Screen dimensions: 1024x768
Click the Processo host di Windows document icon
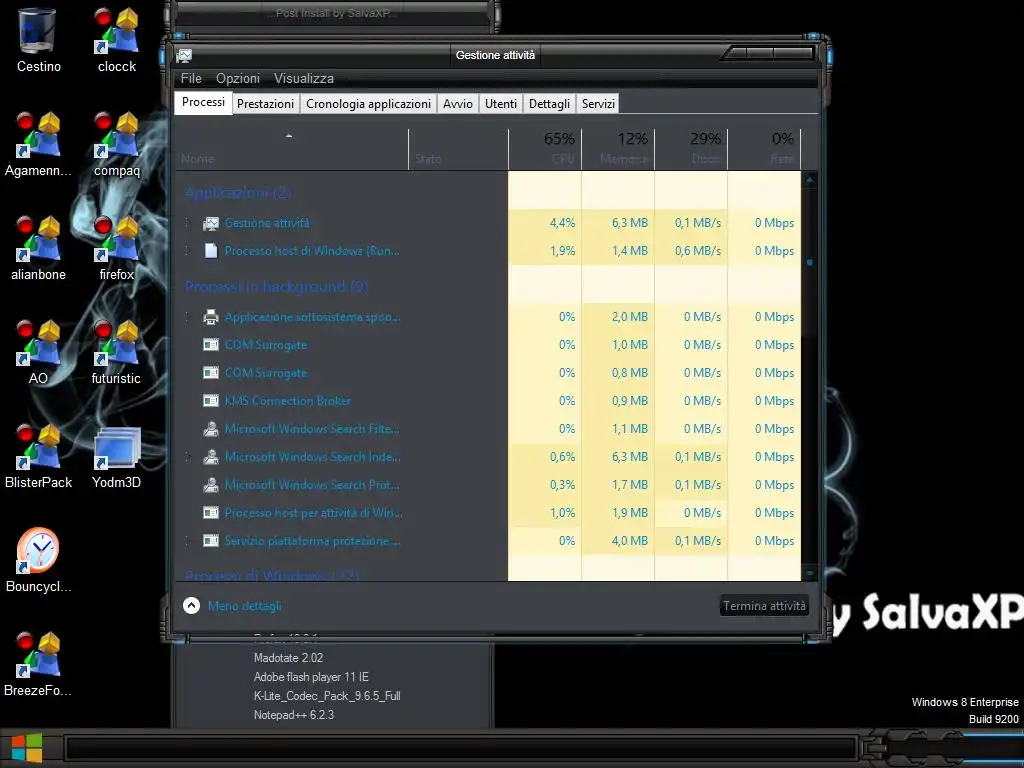point(210,251)
